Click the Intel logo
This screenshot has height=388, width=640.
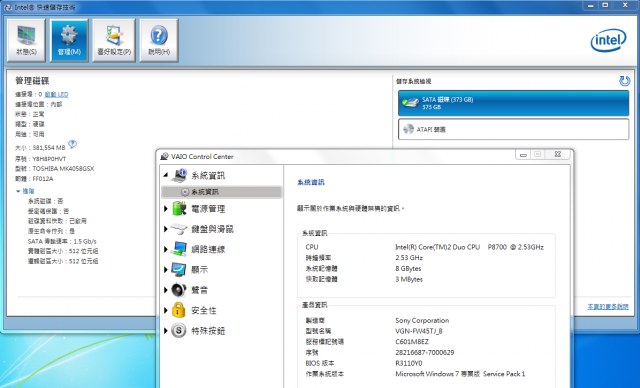tap(608, 40)
